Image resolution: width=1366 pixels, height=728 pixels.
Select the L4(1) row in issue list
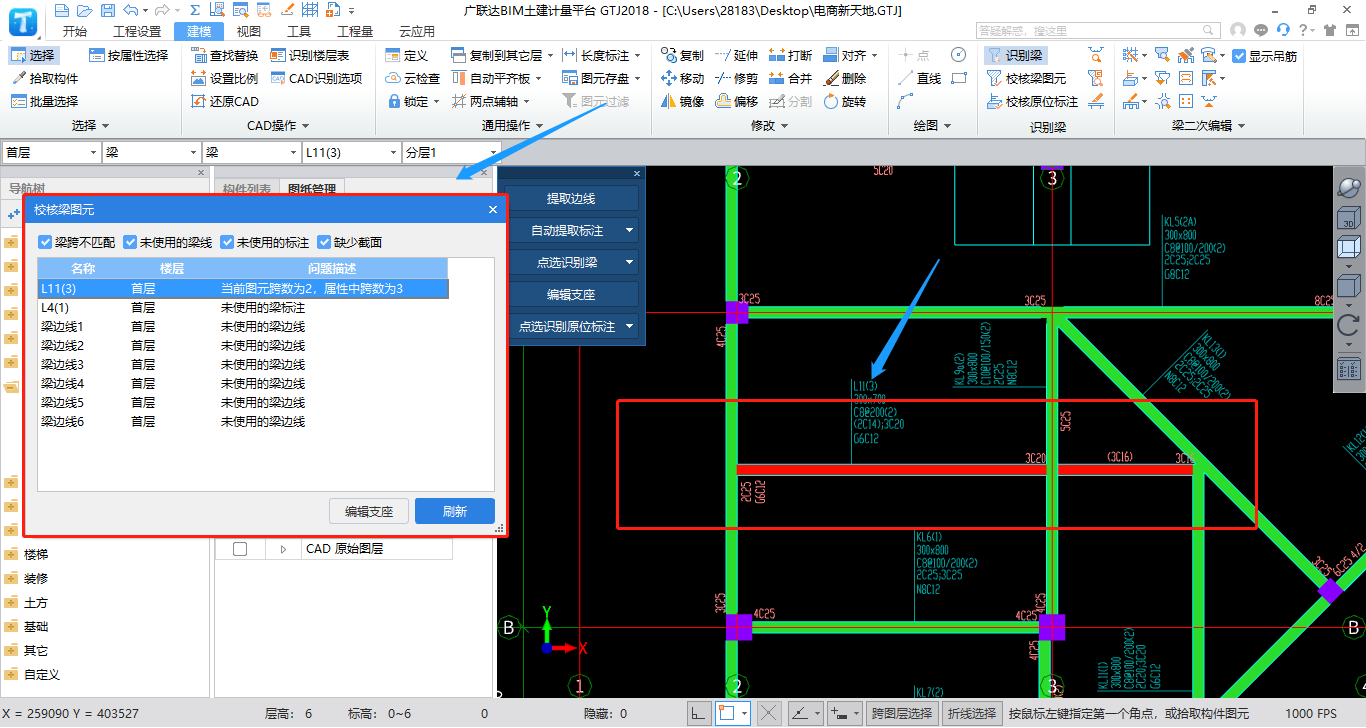coord(243,307)
